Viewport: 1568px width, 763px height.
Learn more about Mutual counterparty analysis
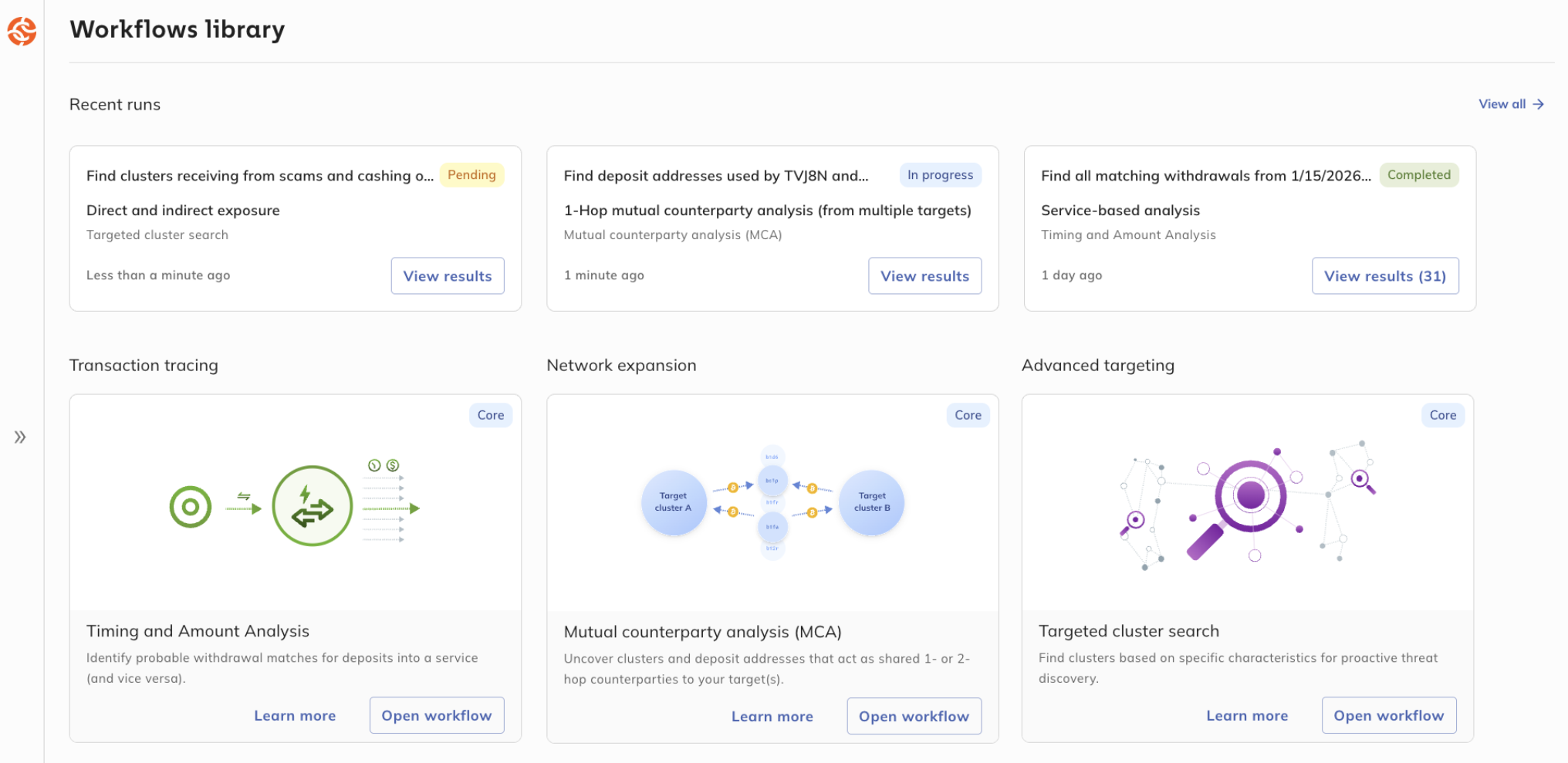click(772, 716)
